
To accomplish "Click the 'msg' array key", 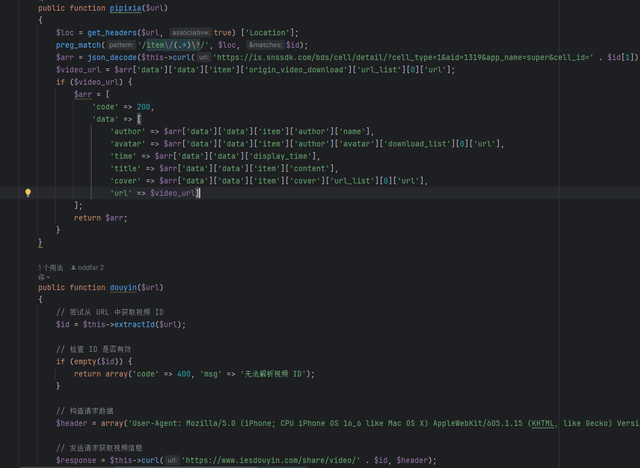I will [211, 374].
